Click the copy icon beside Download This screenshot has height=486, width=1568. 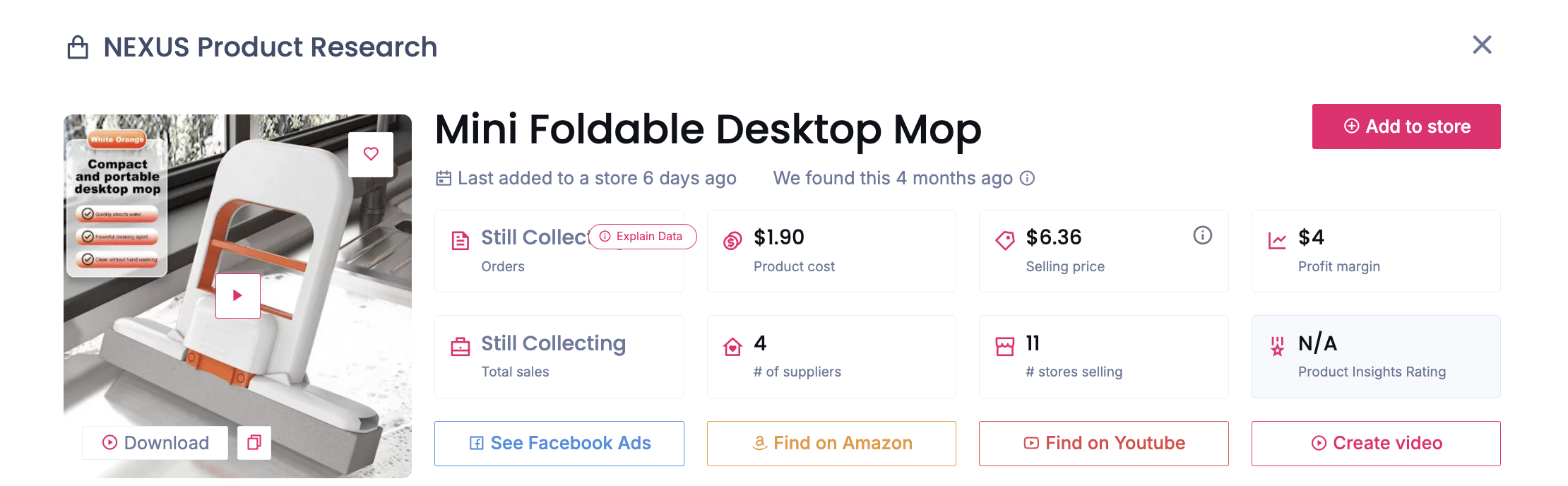click(x=254, y=442)
